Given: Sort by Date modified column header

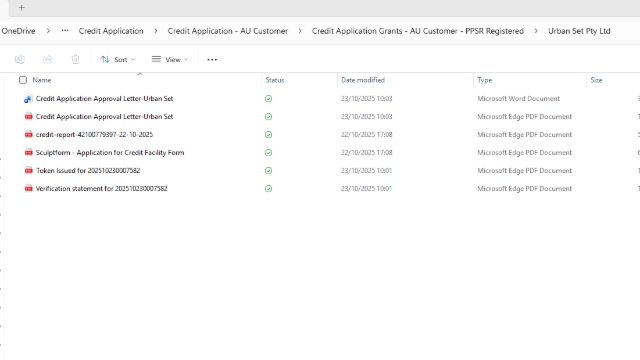Looking at the screenshot, I should (x=363, y=80).
